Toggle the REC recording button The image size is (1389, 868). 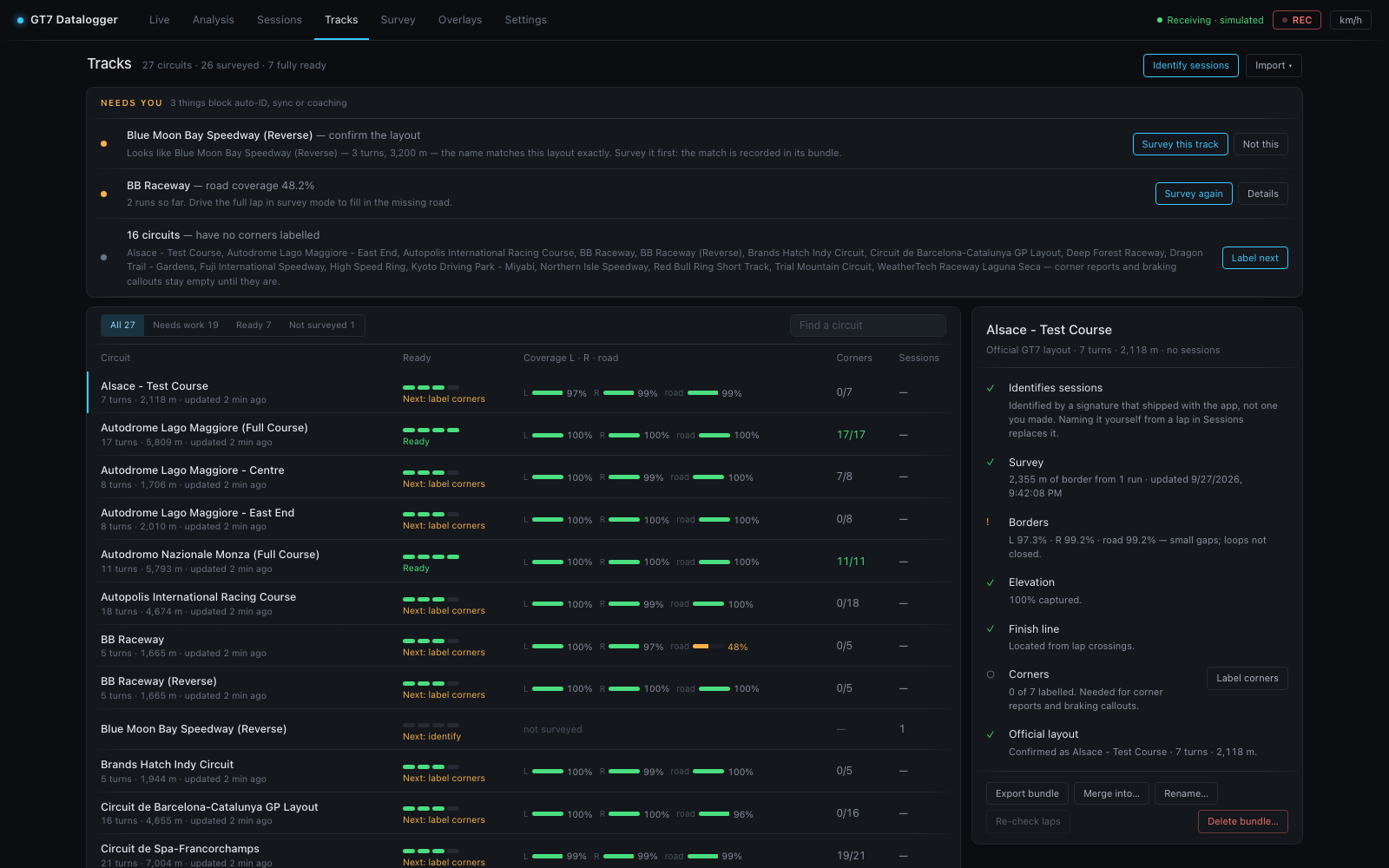click(x=1297, y=20)
